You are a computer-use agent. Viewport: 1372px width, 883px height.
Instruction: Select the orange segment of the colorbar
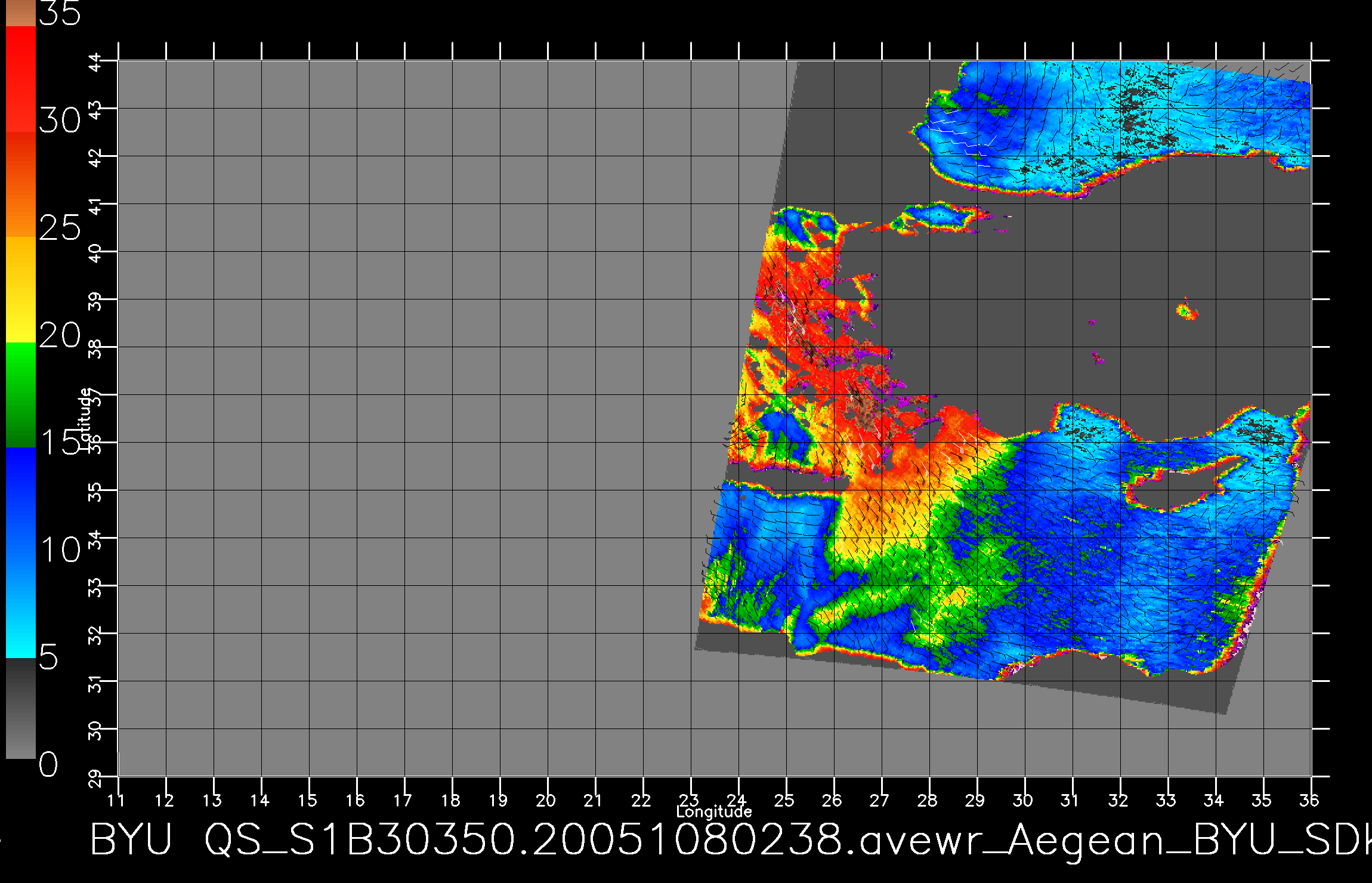[21, 185]
